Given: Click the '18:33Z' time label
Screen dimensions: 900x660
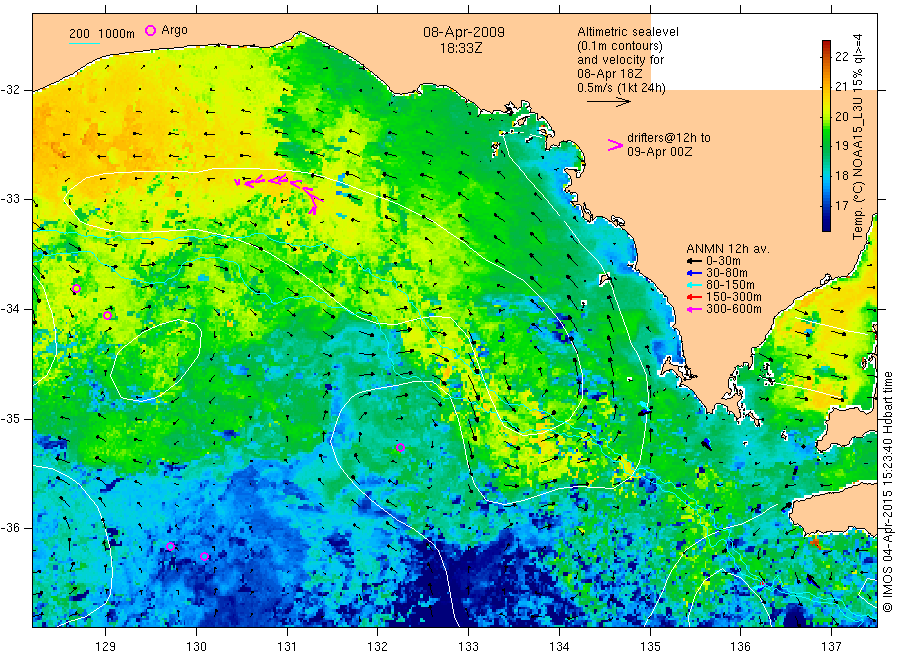Looking at the screenshot, I should click(x=461, y=49).
